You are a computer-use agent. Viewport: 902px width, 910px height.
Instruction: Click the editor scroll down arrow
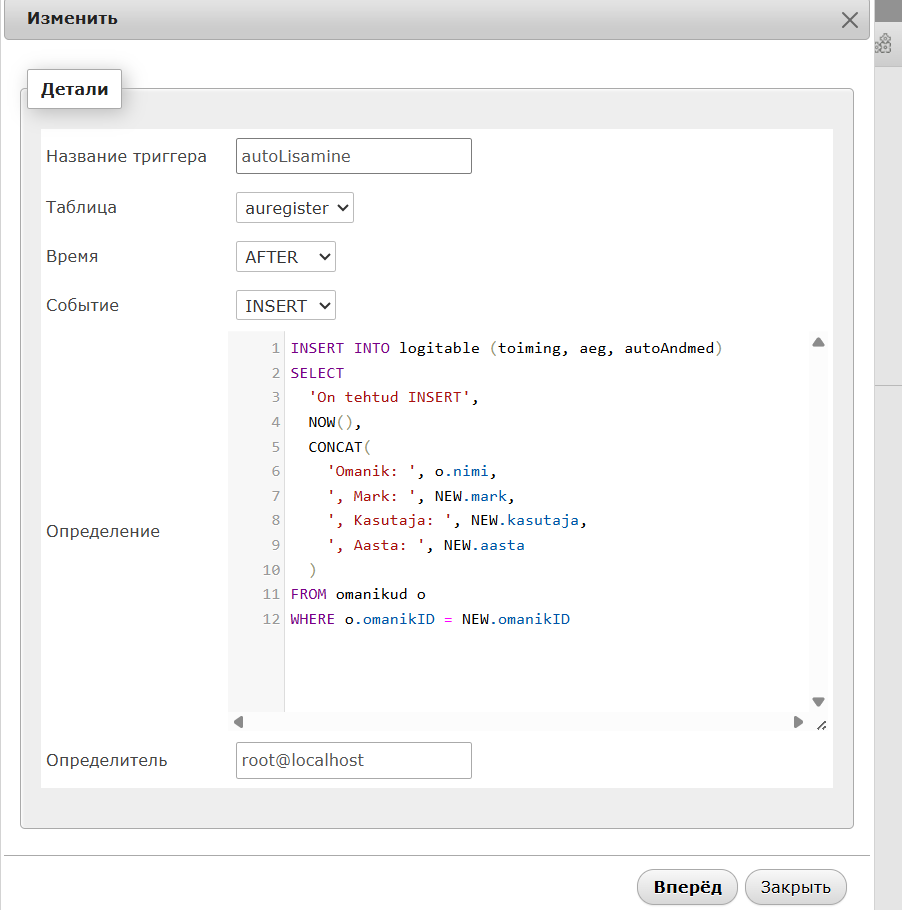pyautogui.click(x=818, y=702)
